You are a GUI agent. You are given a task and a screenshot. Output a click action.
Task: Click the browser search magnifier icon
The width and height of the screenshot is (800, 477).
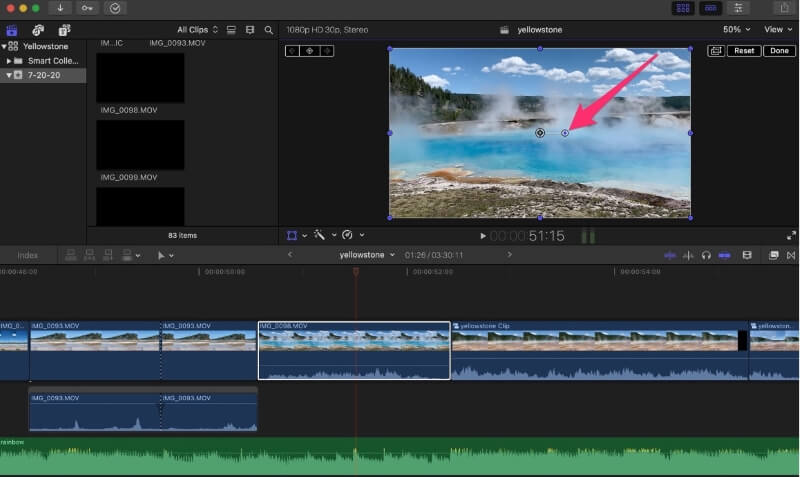[x=268, y=30]
